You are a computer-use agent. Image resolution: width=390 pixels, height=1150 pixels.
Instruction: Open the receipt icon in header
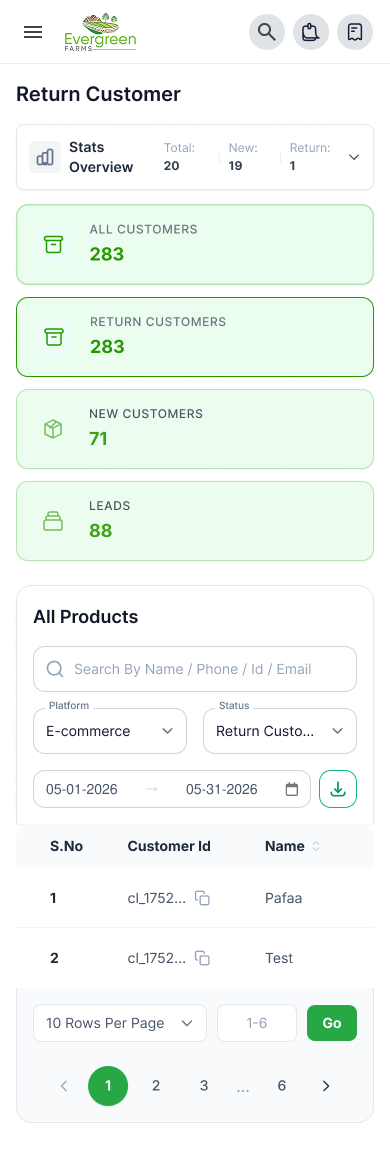tap(355, 32)
